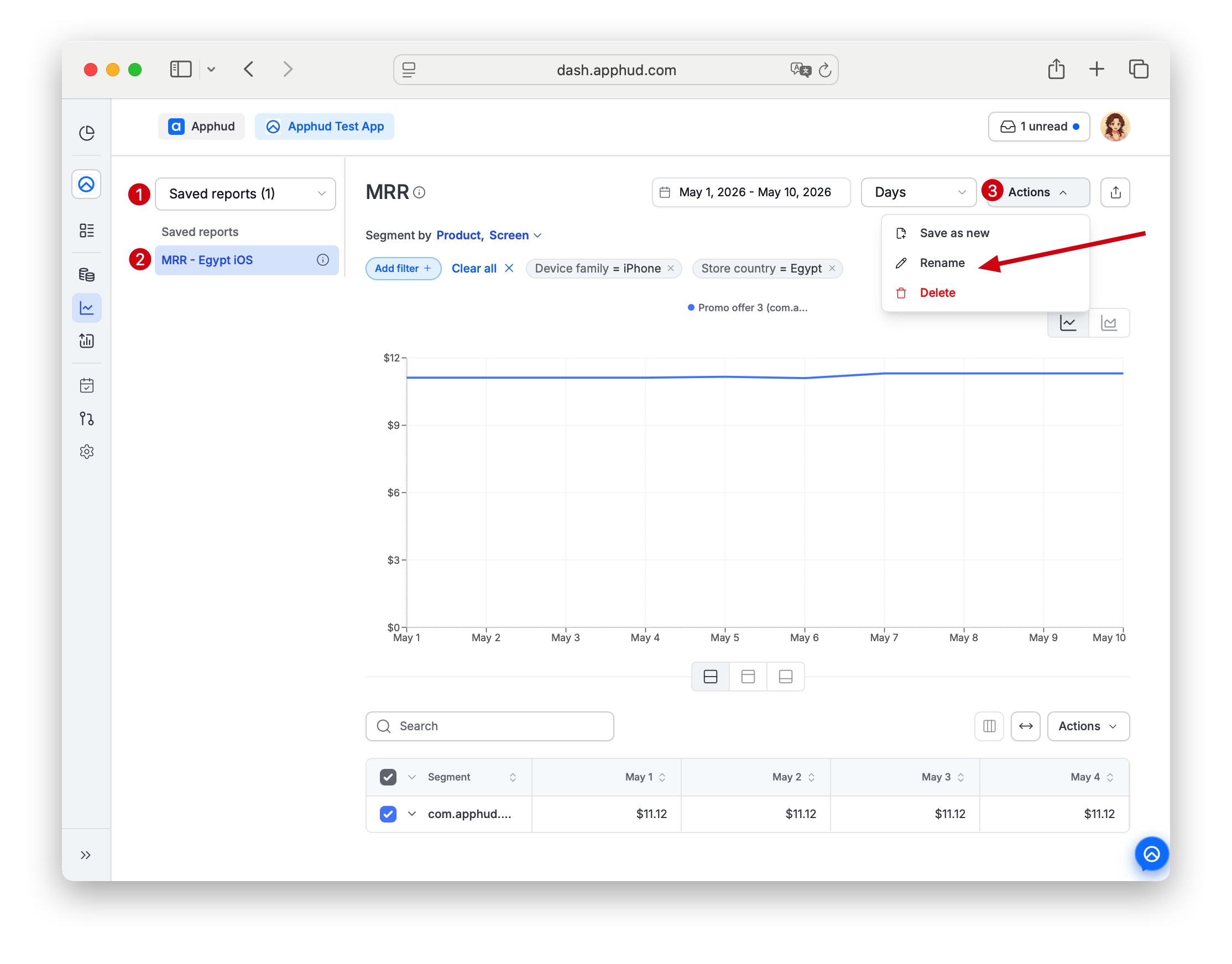The image size is (1232, 964).
Task: Click the Clear all link
Action: pos(482,268)
